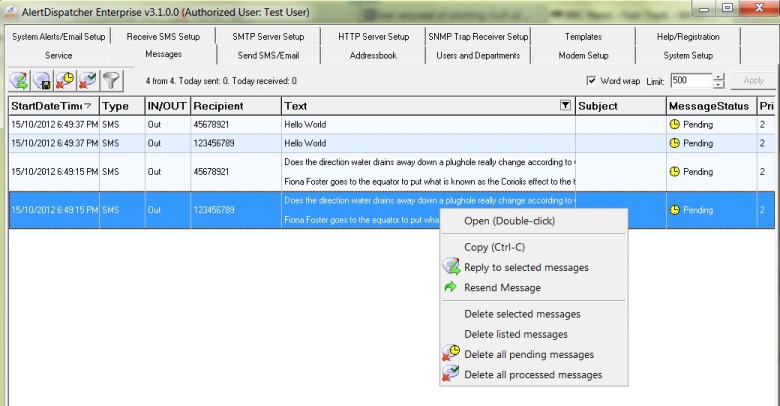Open the Help/Registration tab

click(688, 36)
